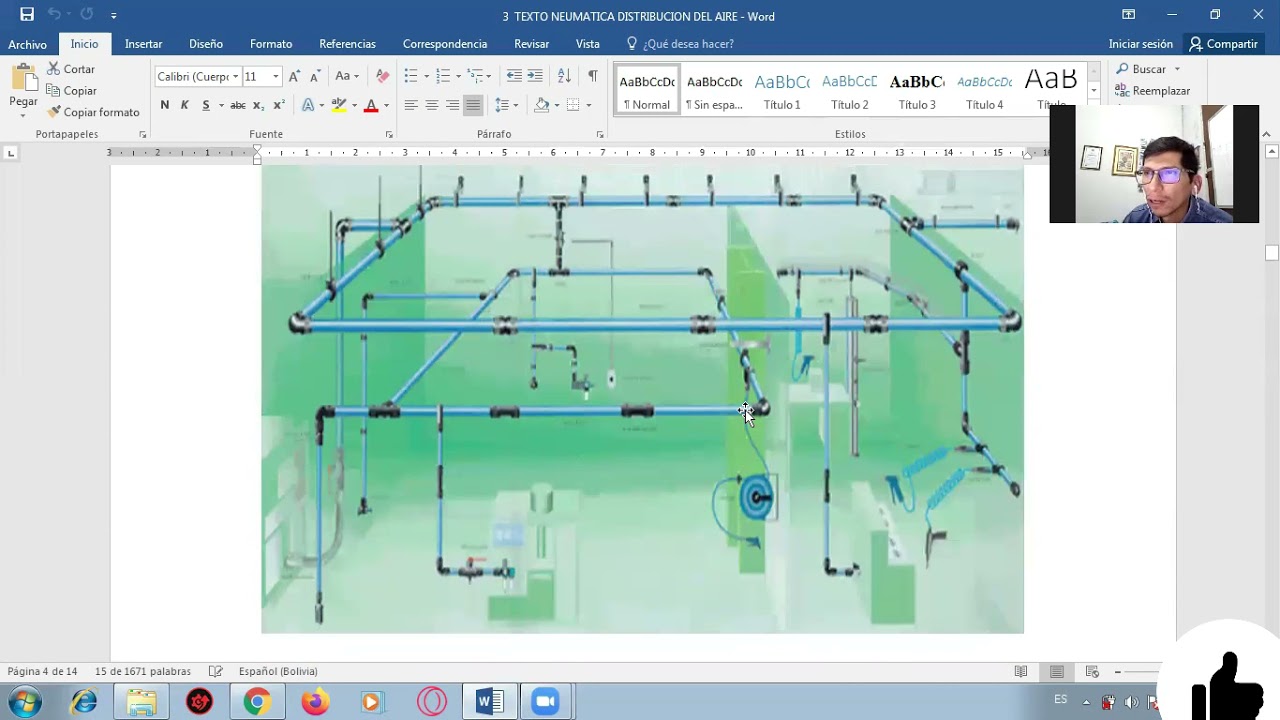Switch to the Correspondencia tab
Screen dimensions: 1280x720
(445, 44)
